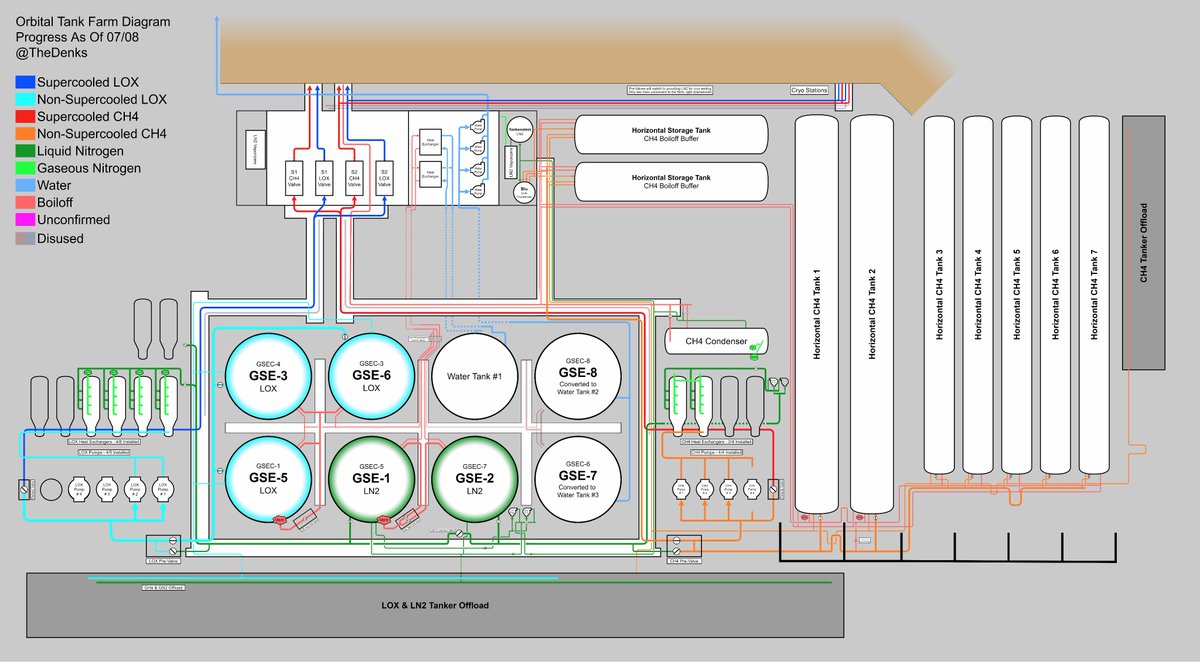Click the CH4 Heat Exchangers installed label
1200x662 pixels.
(x=716, y=441)
